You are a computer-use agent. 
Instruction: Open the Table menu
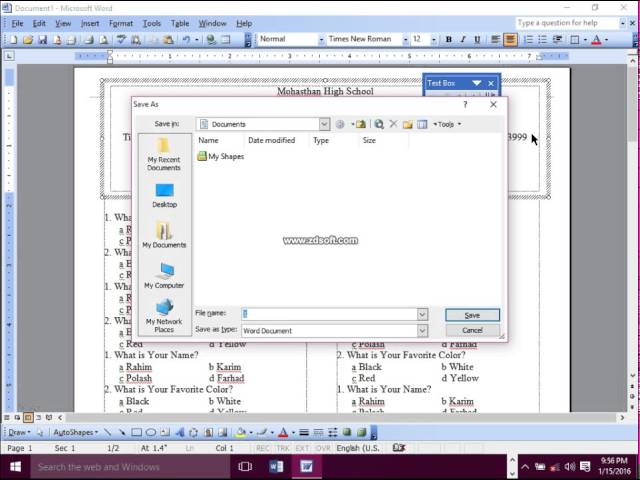[180, 24]
